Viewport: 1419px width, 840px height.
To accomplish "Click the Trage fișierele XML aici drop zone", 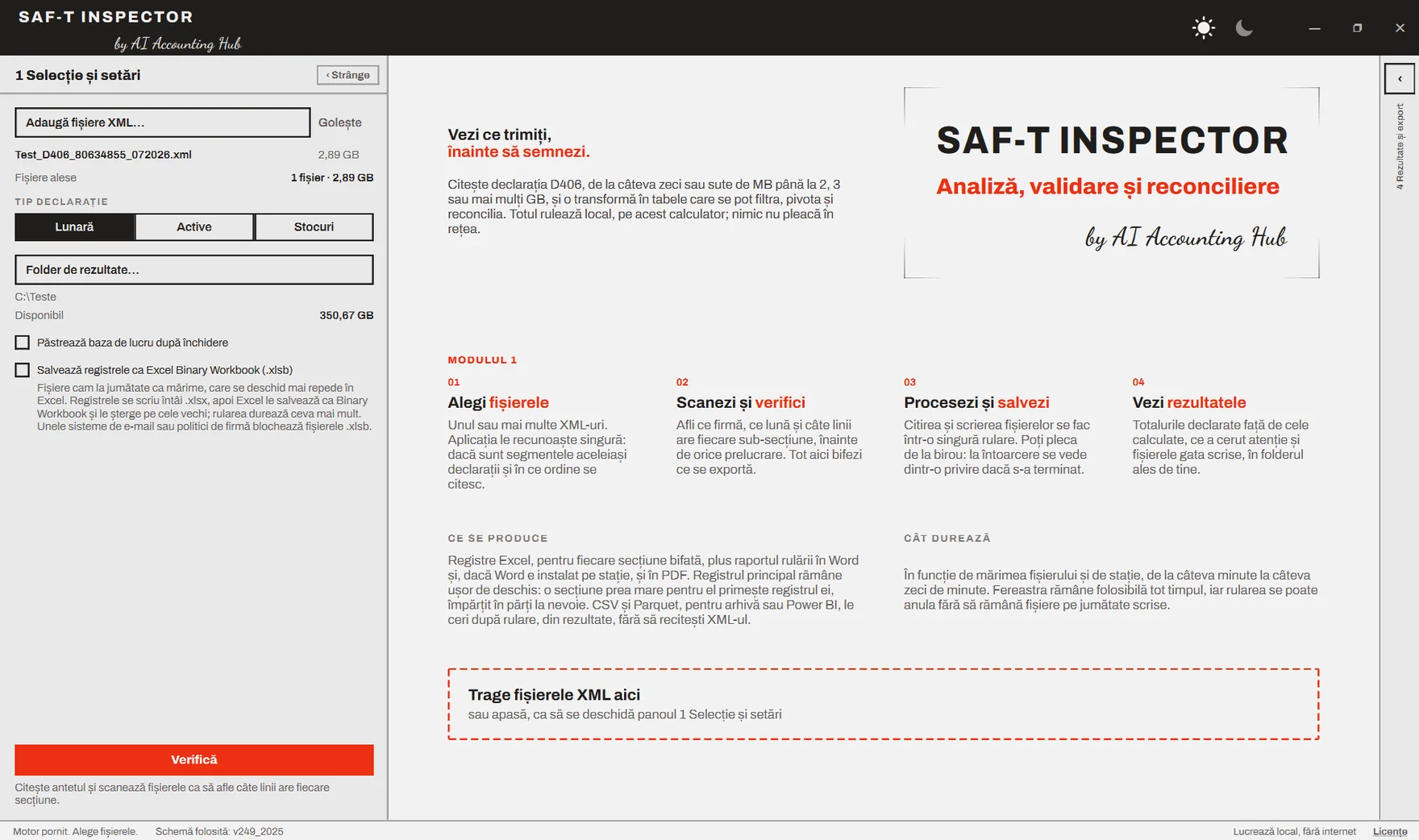I will 884,704.
